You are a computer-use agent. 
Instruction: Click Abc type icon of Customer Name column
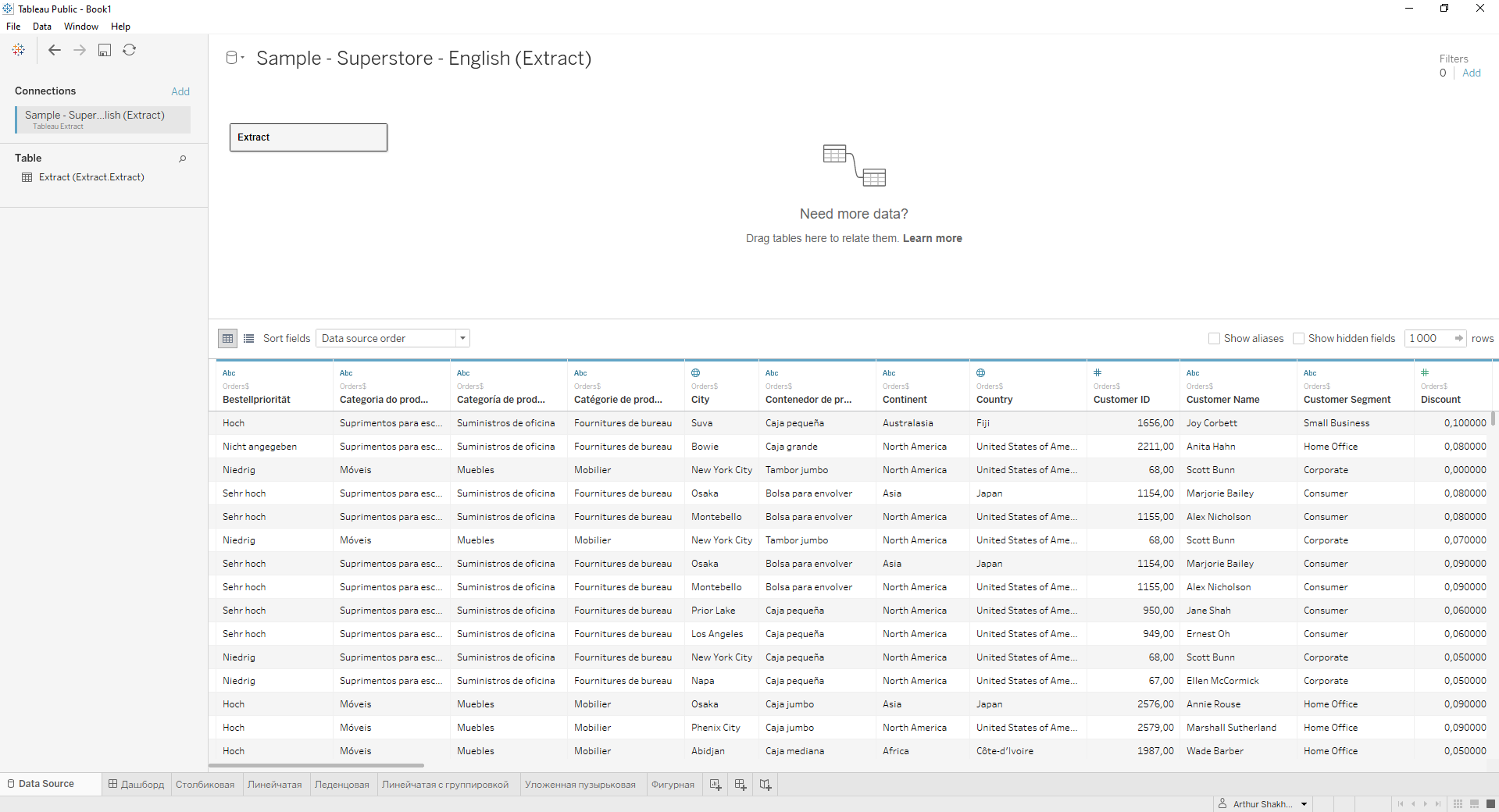pos(1193,373)
